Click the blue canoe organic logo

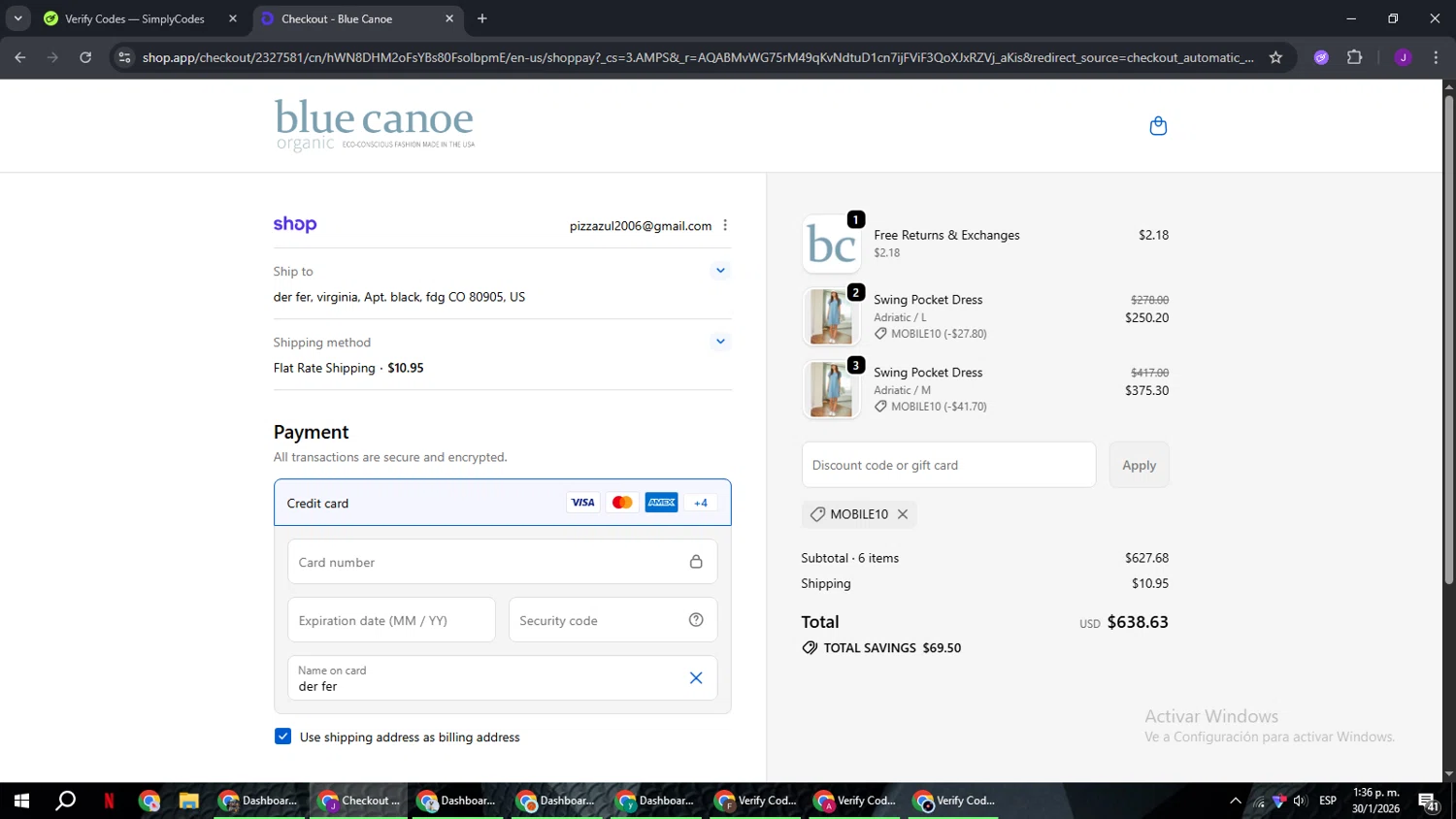[375, 125]
